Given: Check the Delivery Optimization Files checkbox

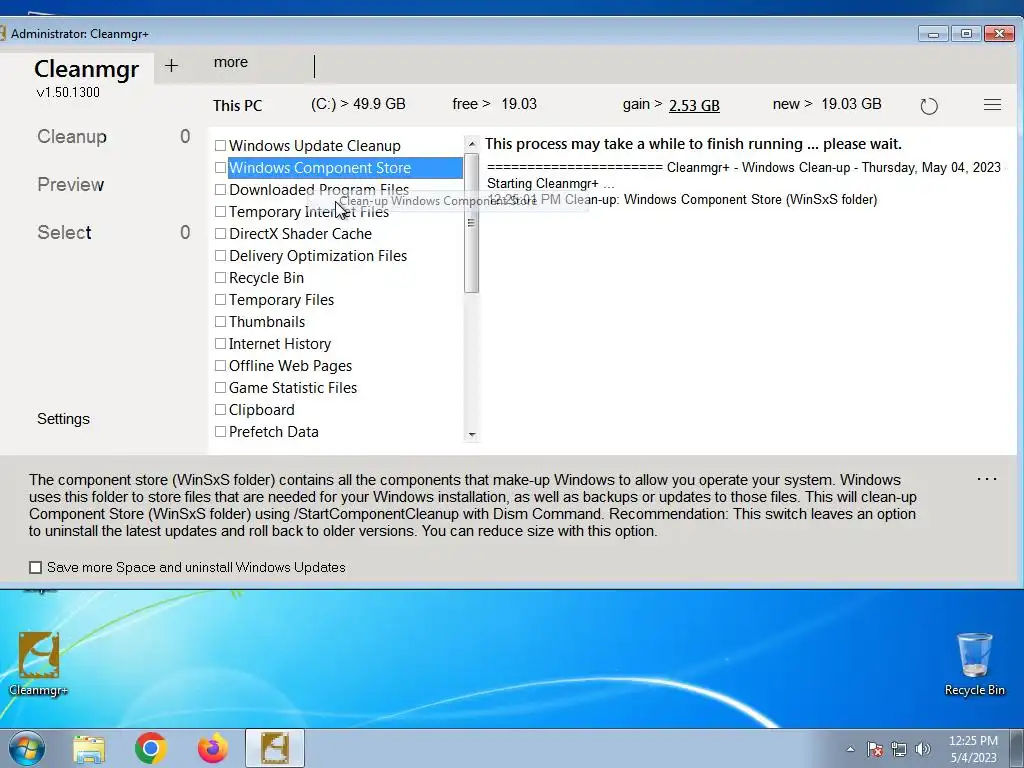Looking at the screenshot, I should click(x=221, y=256).
